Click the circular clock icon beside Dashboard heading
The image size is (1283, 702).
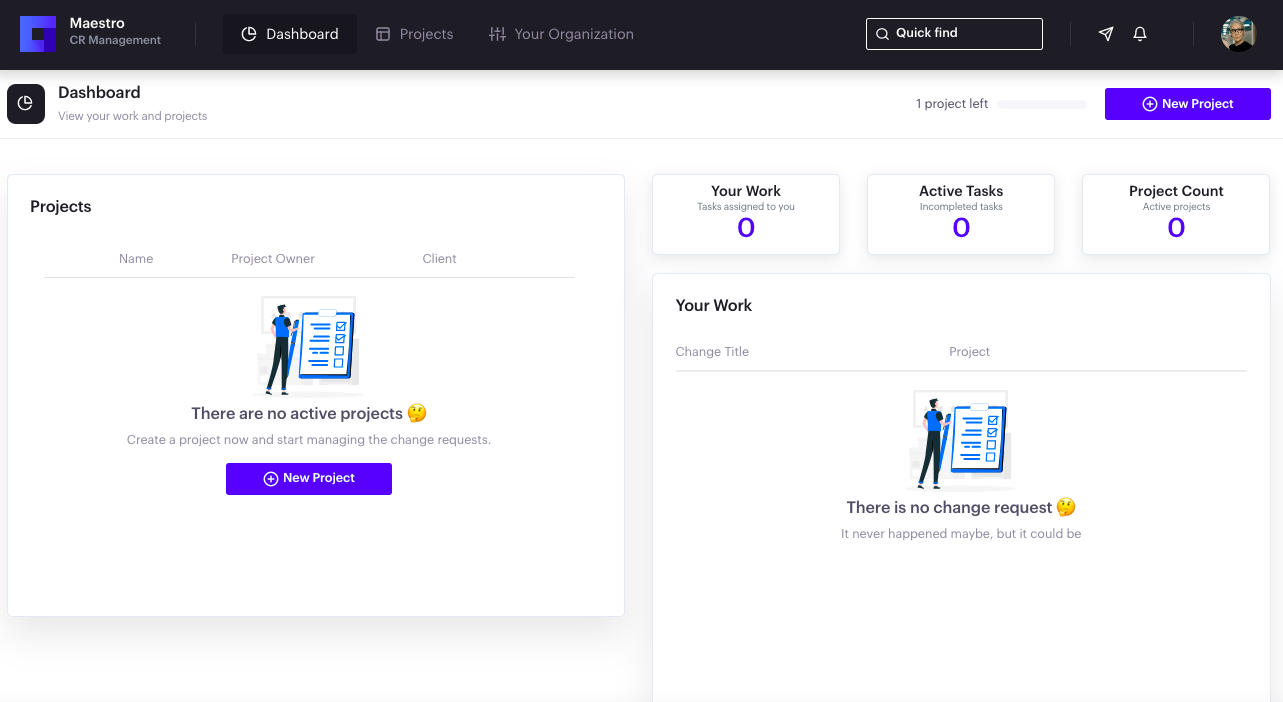(26, 103)
